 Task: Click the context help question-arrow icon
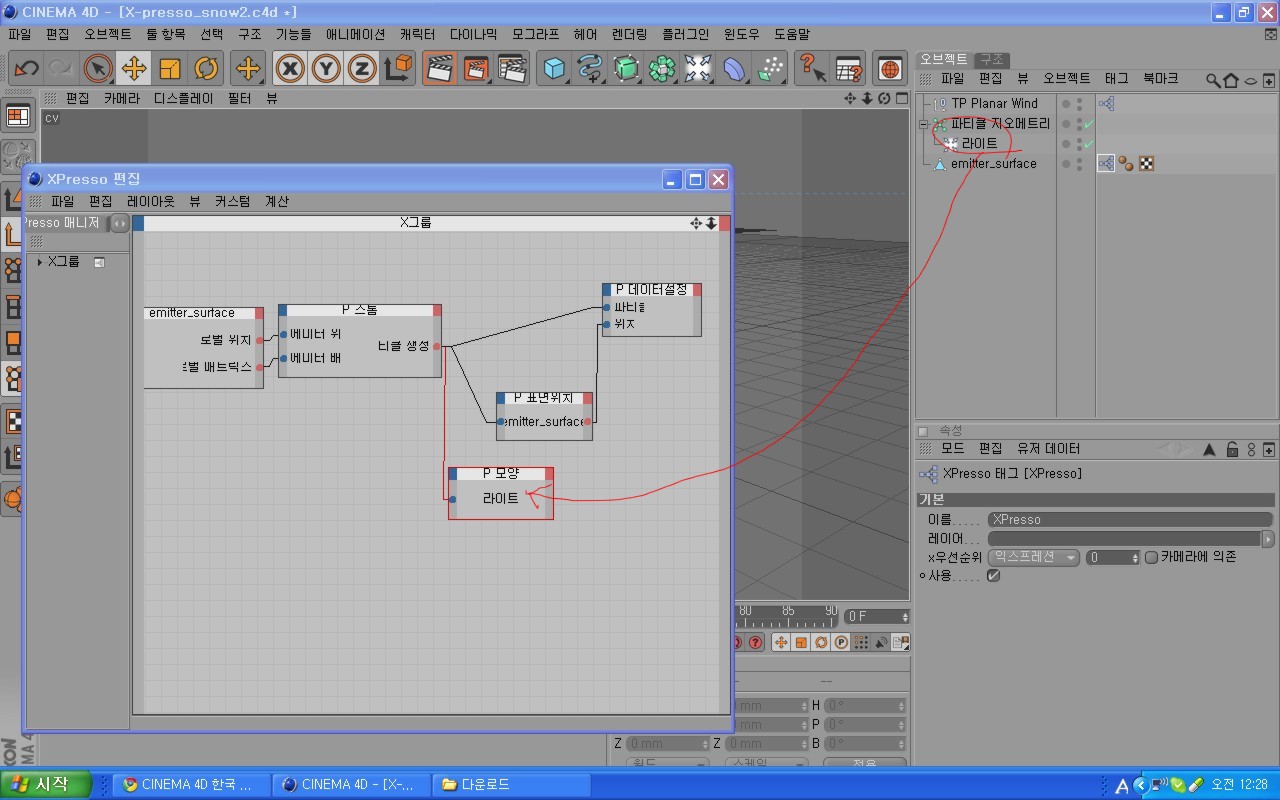pos(812,69)
